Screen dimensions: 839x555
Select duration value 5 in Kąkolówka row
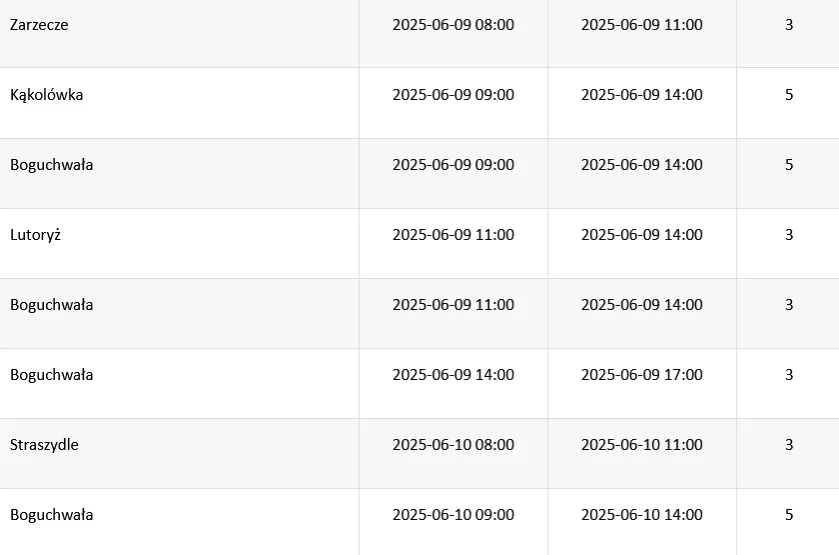pyautogui.click(x=789, y=95)
